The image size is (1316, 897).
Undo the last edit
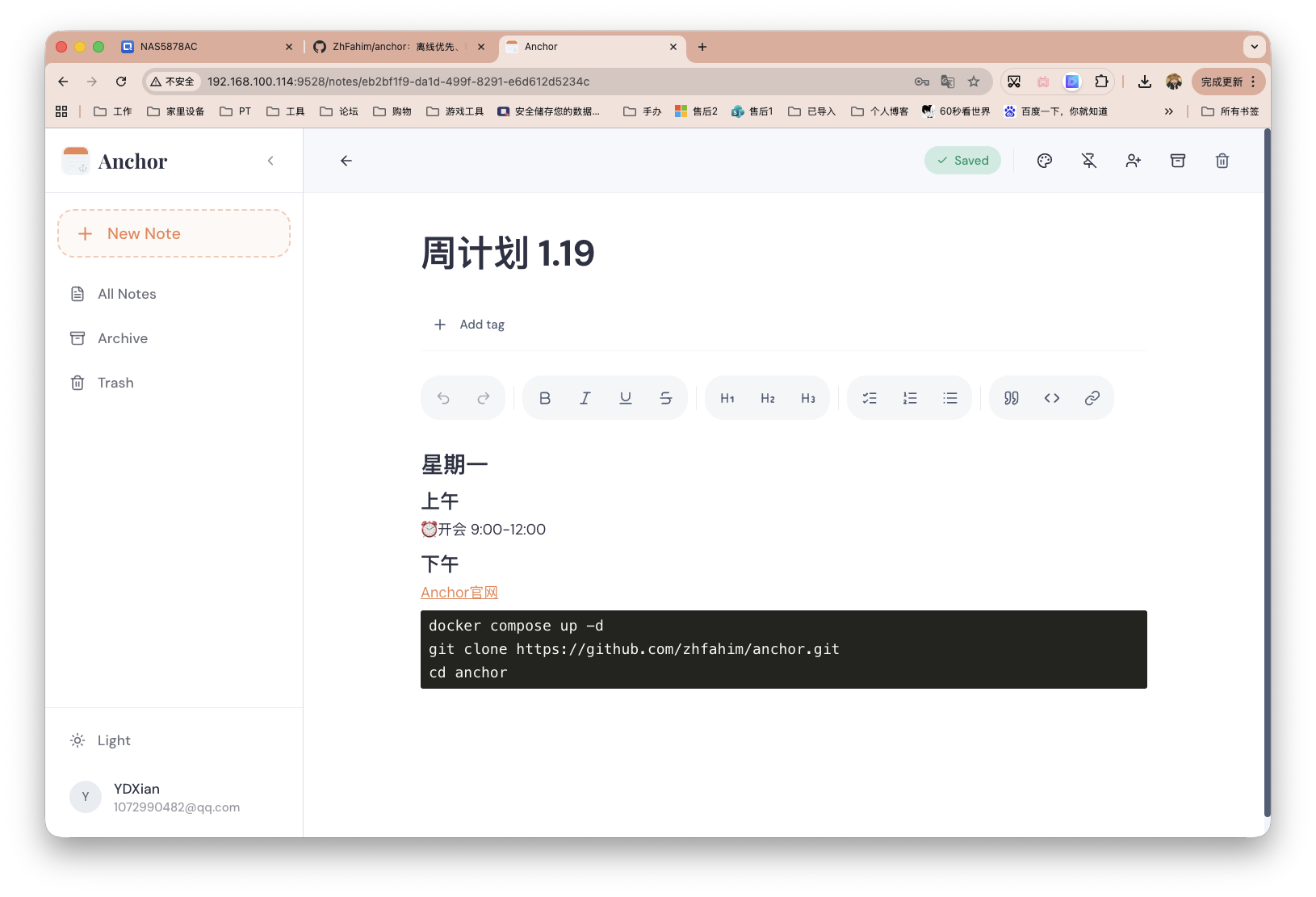[x=443, y=397]
